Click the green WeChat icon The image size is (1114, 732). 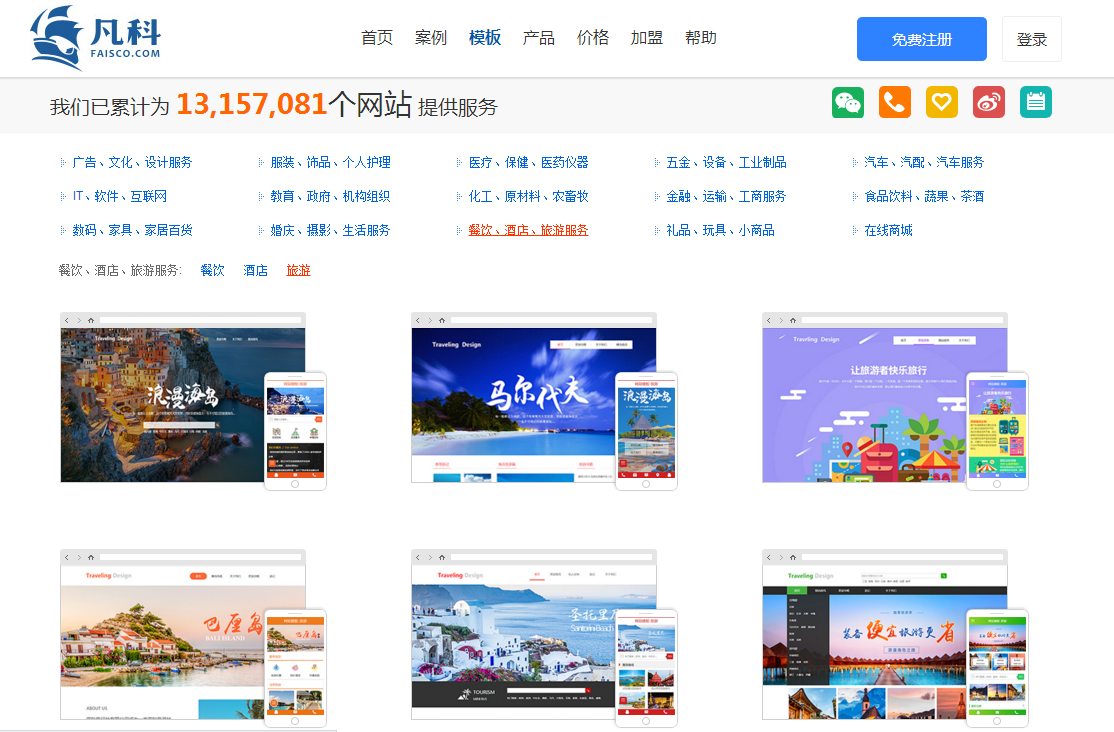(x=848, y=102)
